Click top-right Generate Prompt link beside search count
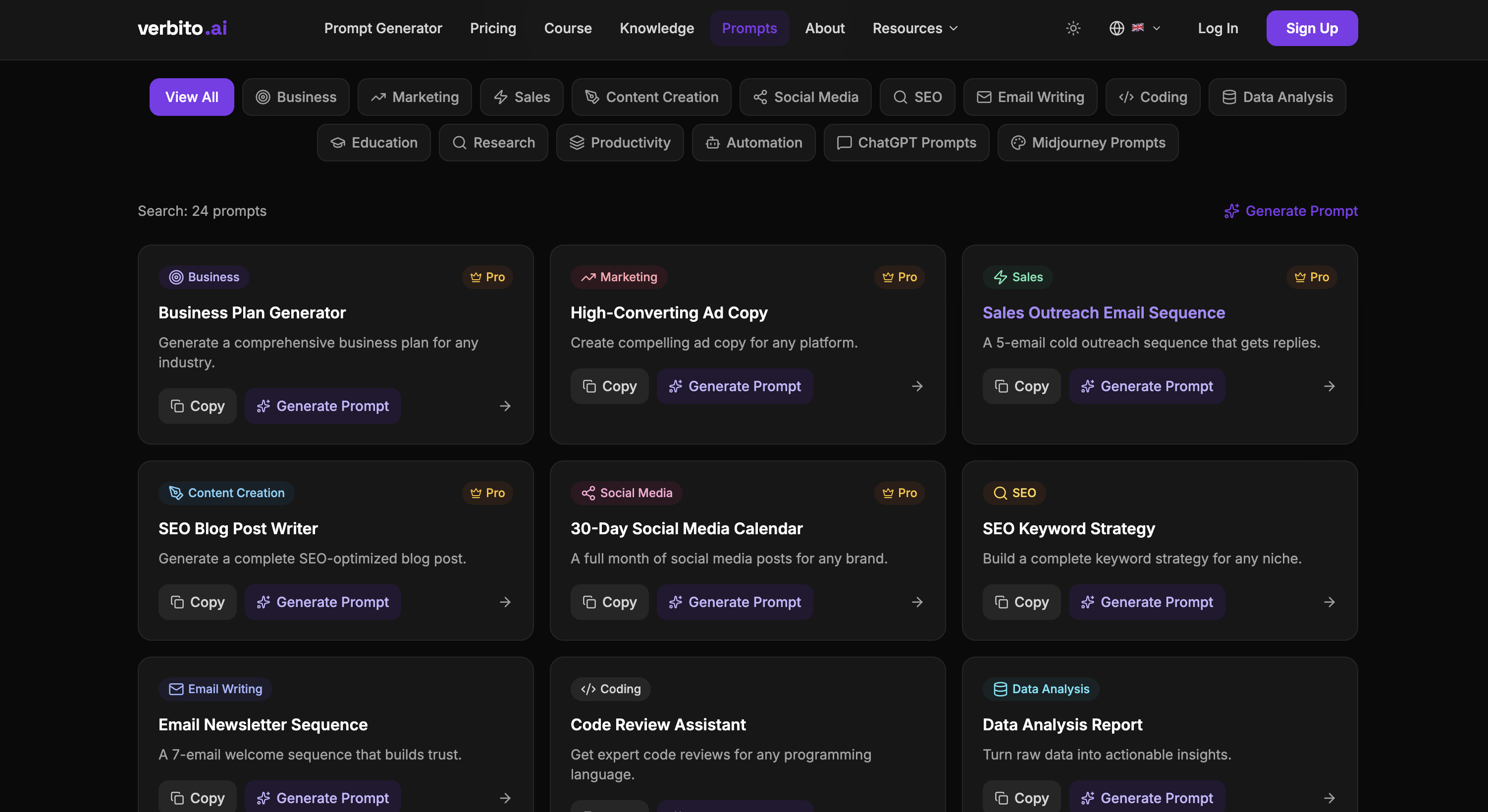The height and width of the screenshot is (812, 1488). pos(1290,211)
